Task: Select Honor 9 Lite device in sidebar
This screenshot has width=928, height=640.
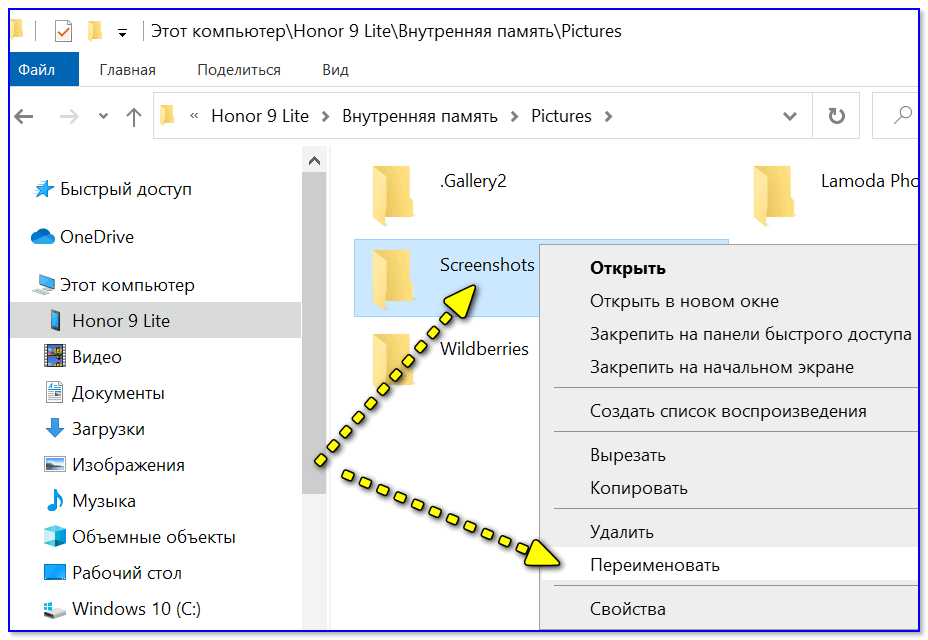Action: tap(121, 321)
